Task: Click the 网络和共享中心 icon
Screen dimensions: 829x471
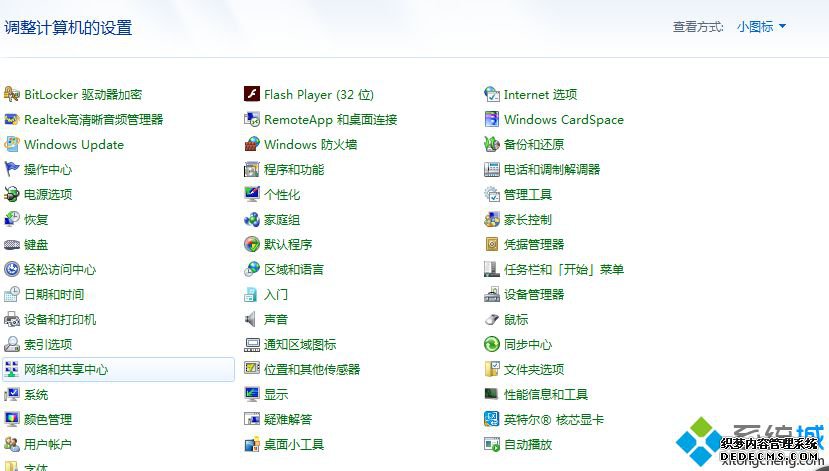Action: [x=12, y=369]
